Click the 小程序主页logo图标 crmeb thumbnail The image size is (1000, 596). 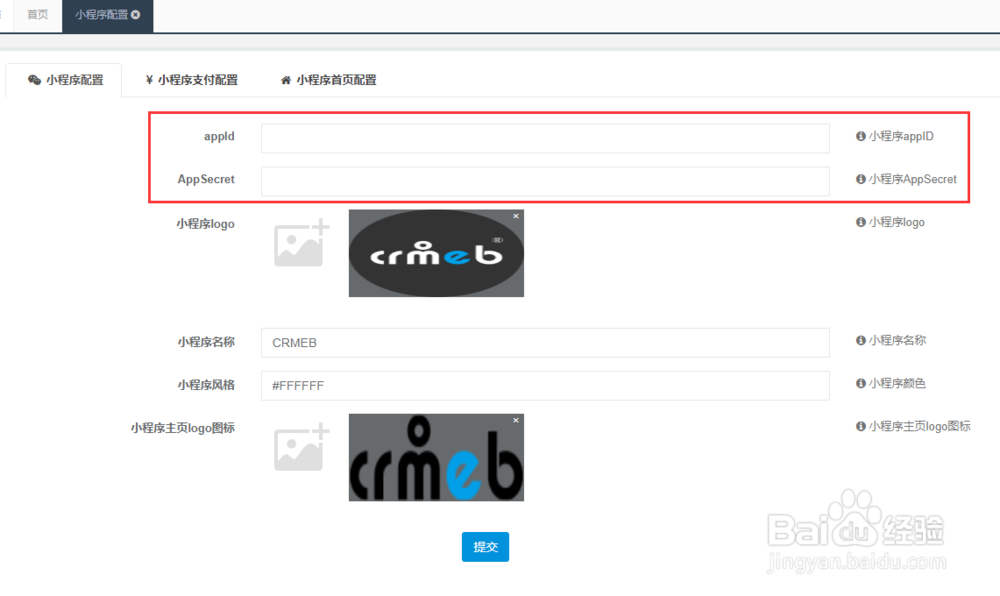[x=436, y=458]
